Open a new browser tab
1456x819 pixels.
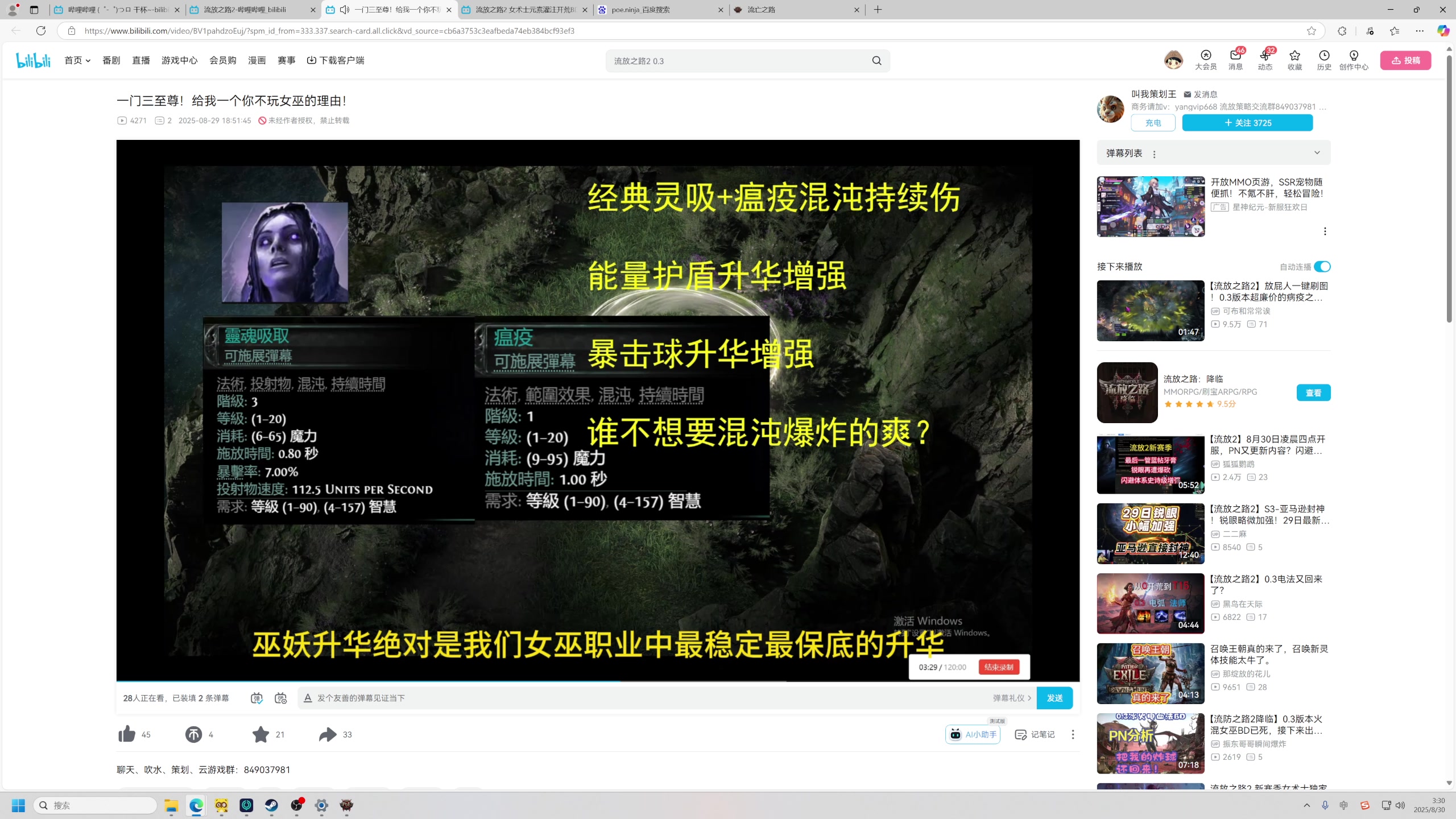[x=878, y=10]
